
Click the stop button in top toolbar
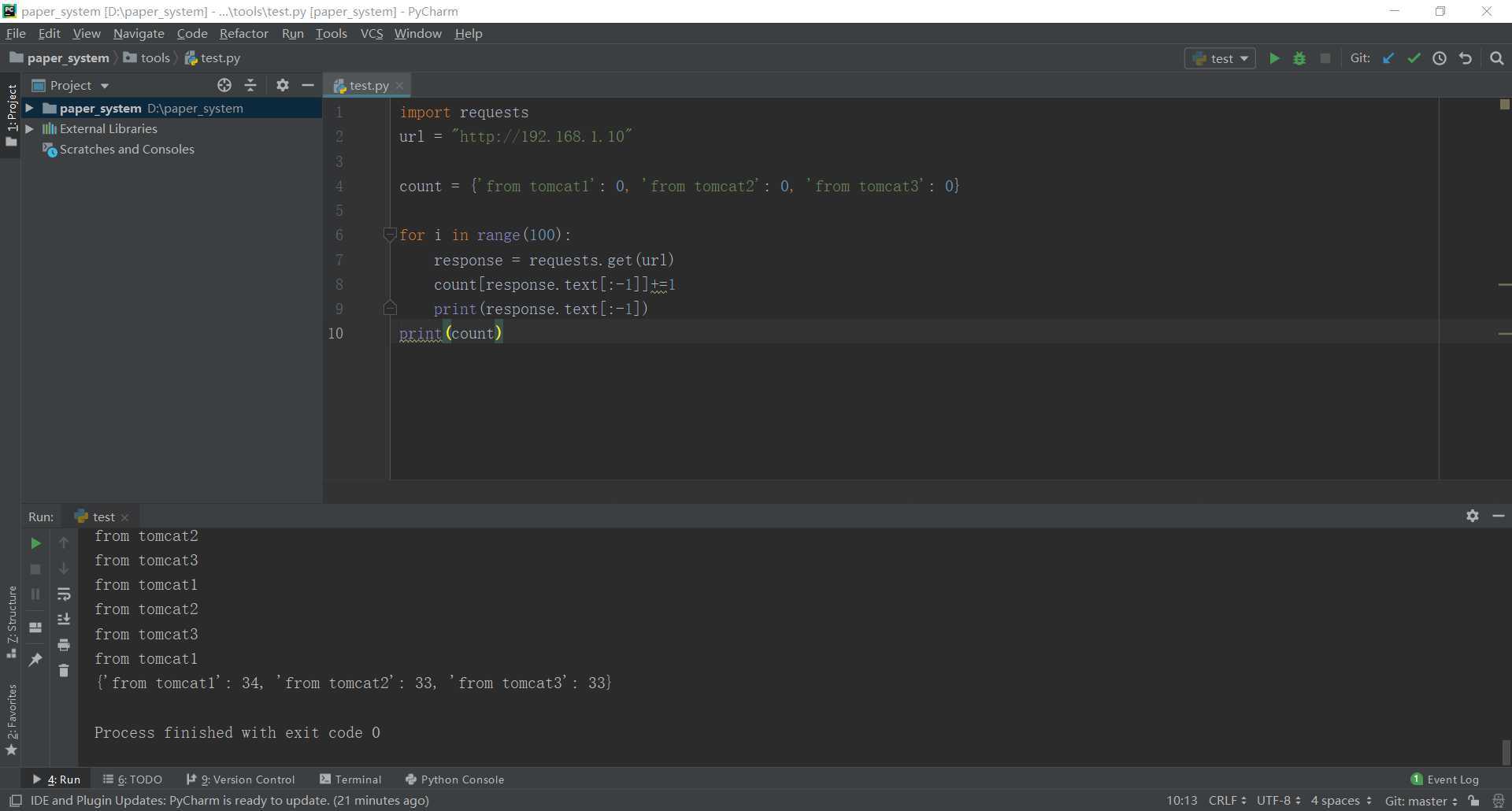[1325, 58]
